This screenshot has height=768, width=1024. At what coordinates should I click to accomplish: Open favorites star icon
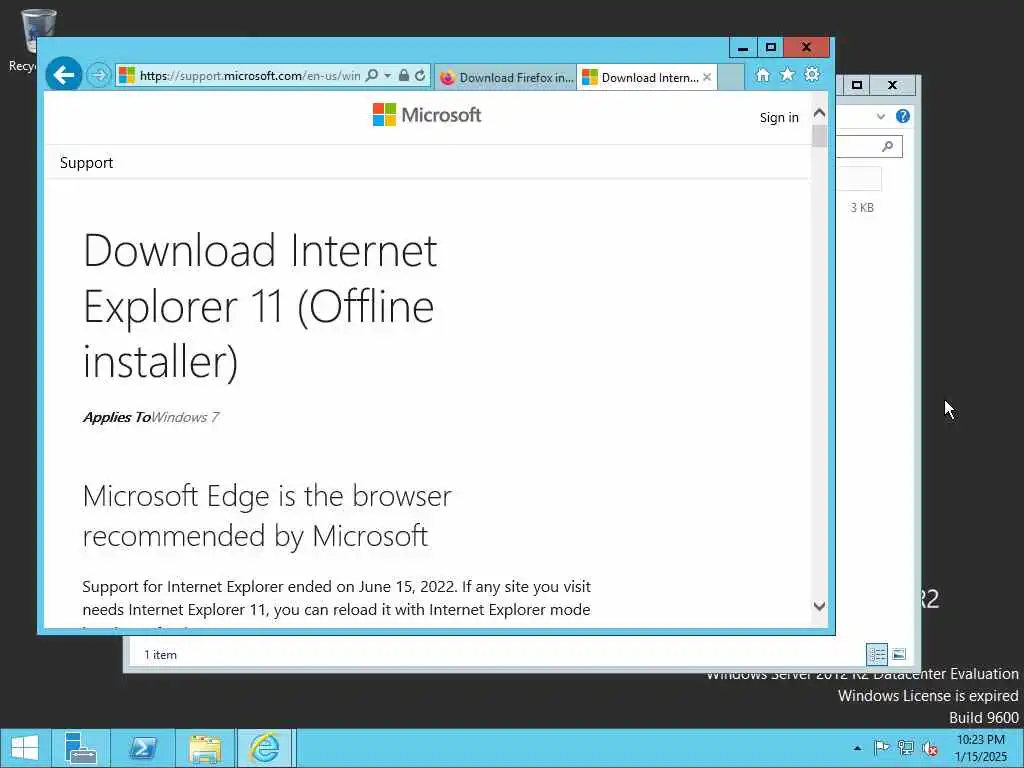[787, 75]
